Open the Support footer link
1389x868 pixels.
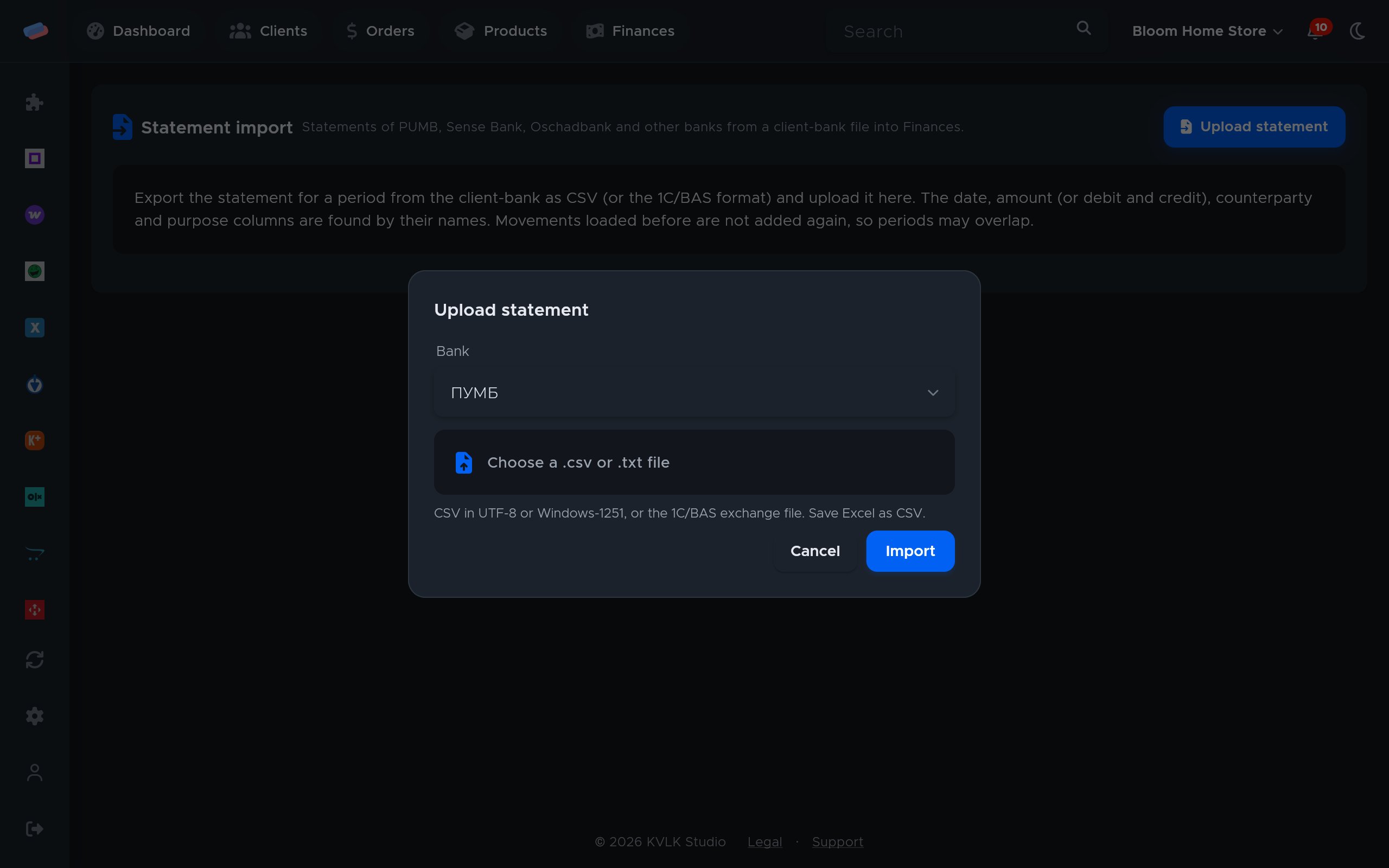point(837,841)
